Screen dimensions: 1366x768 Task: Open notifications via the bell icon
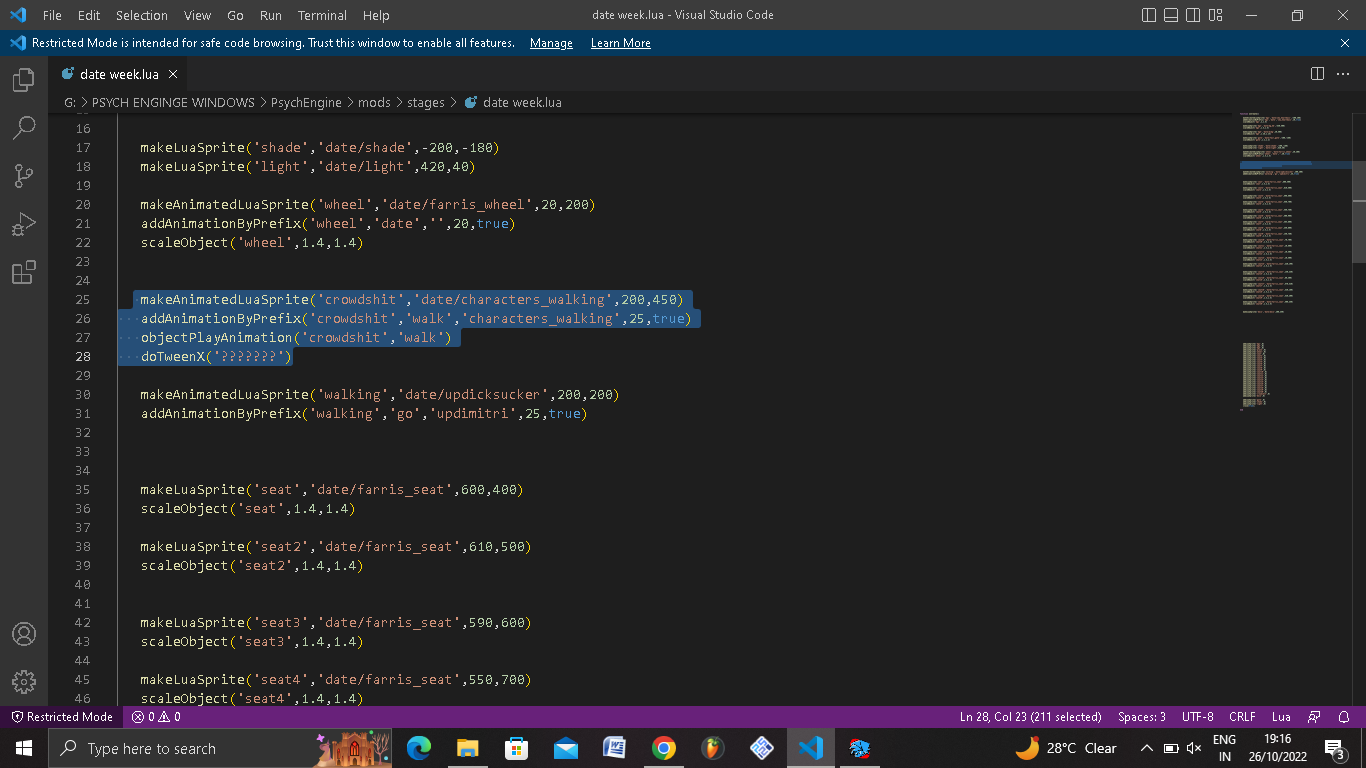tap(1345, 716)
